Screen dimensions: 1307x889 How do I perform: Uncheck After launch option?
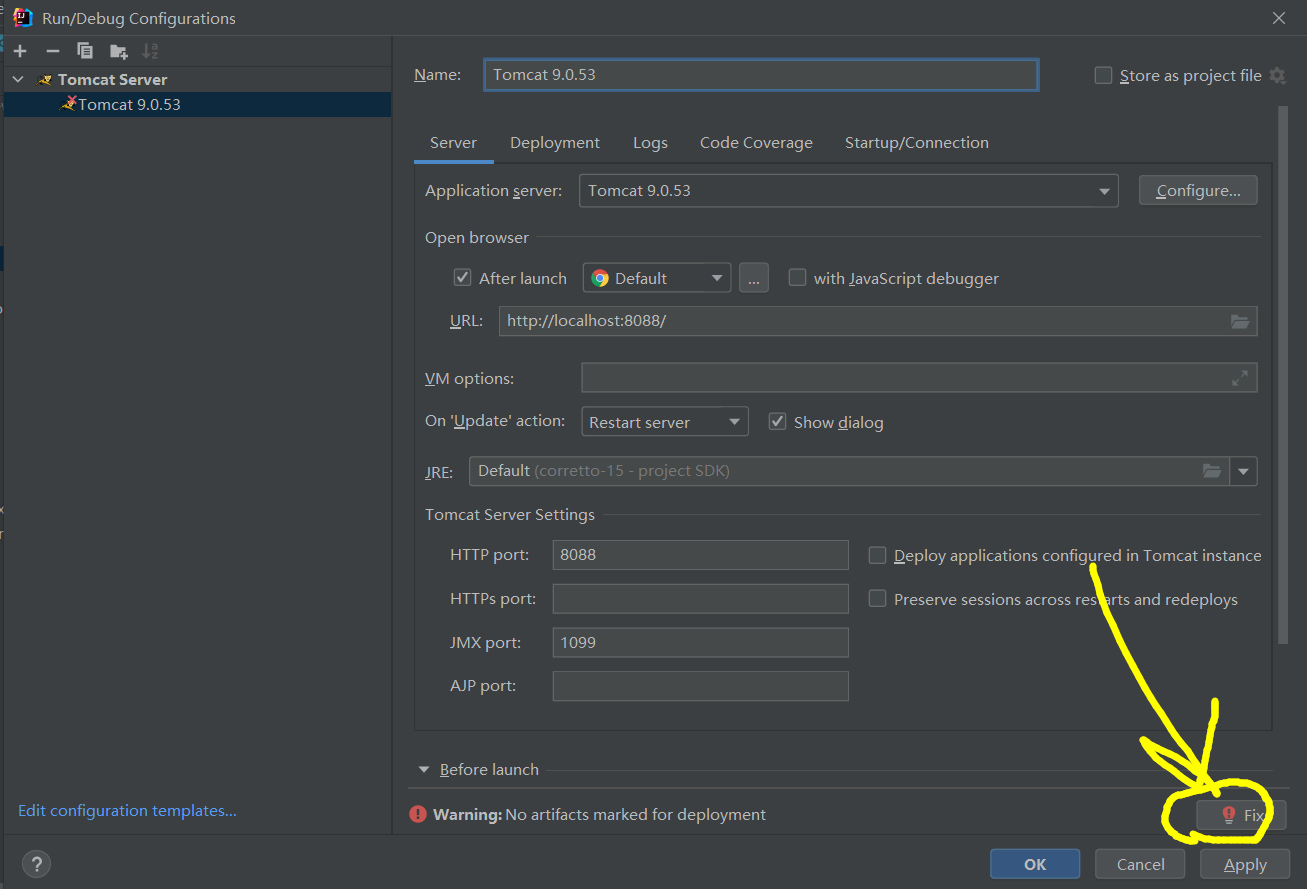(462, 278)
